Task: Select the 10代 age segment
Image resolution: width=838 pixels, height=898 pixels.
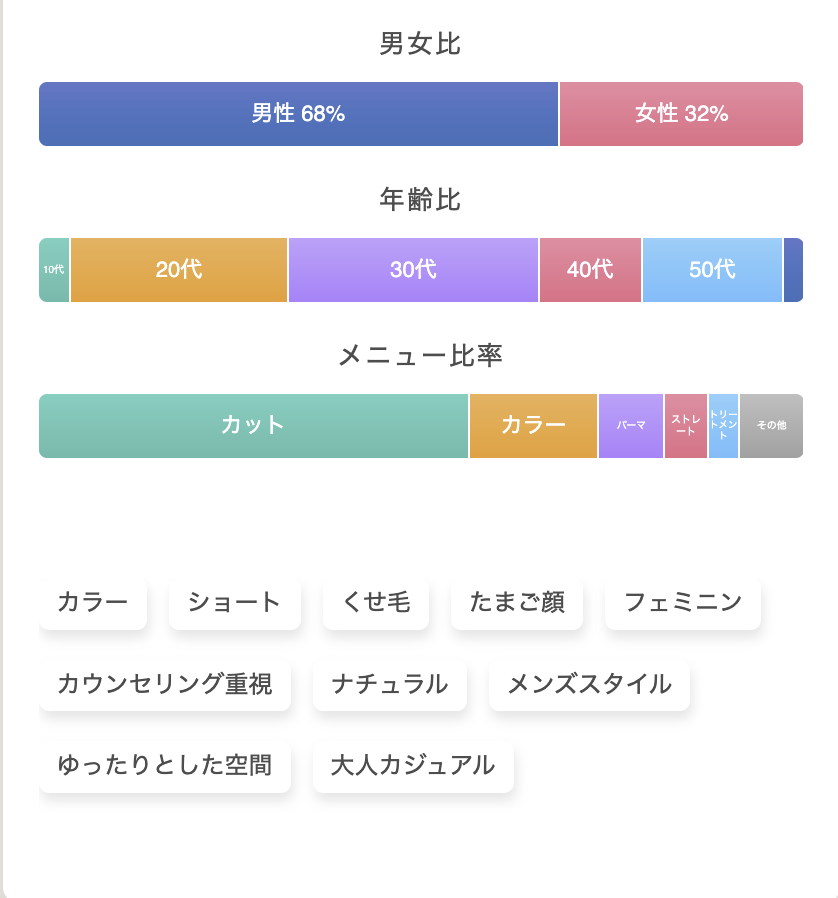Action: click(x=54, y=270)
